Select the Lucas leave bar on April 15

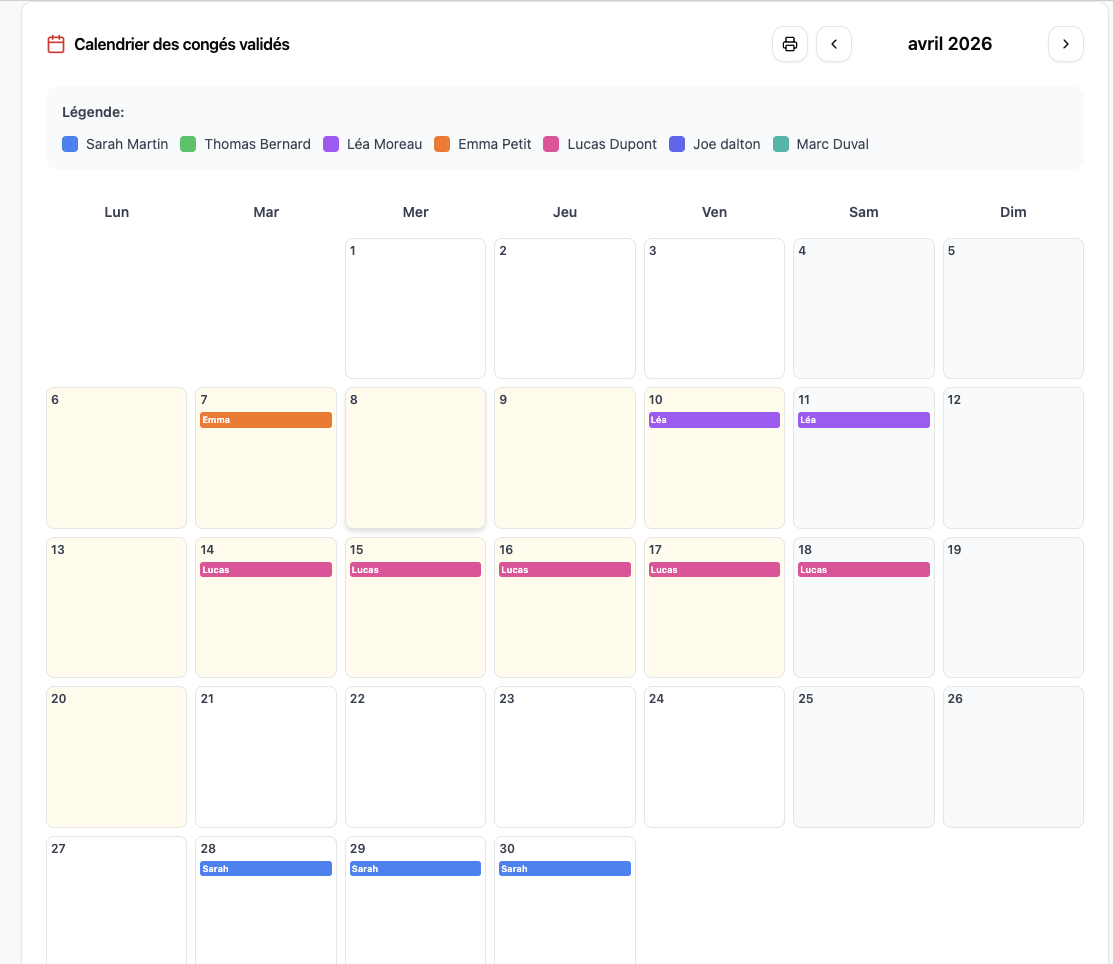point(415,569)
